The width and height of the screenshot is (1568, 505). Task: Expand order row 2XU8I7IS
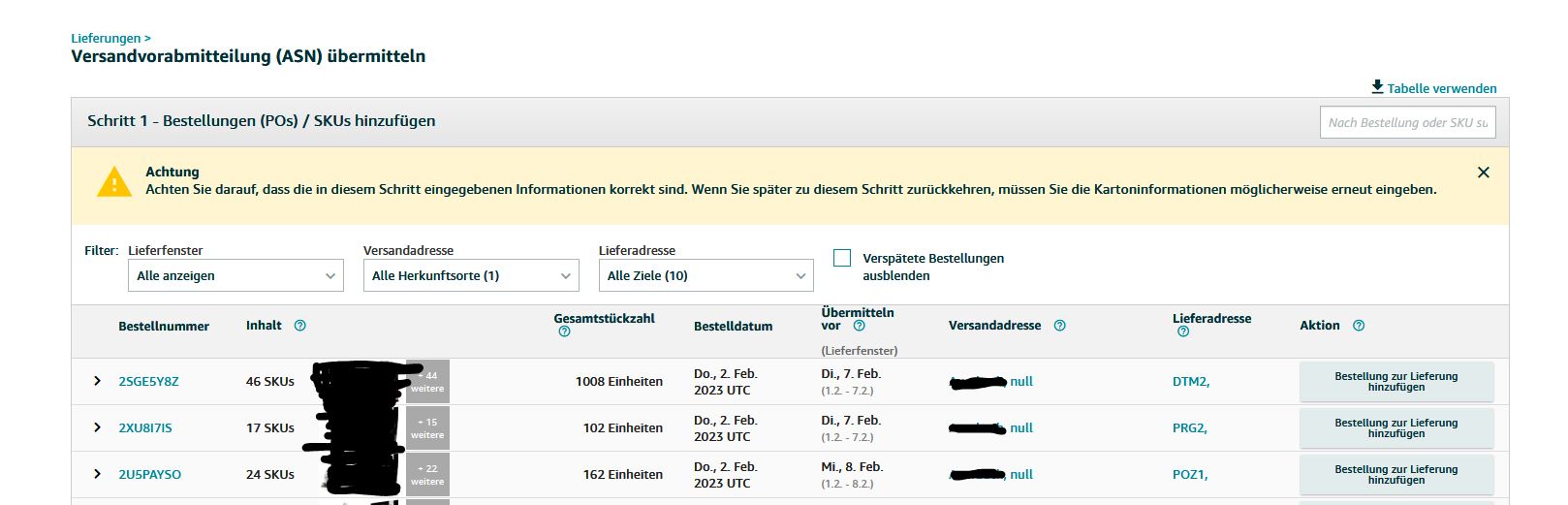pos(97,427)
